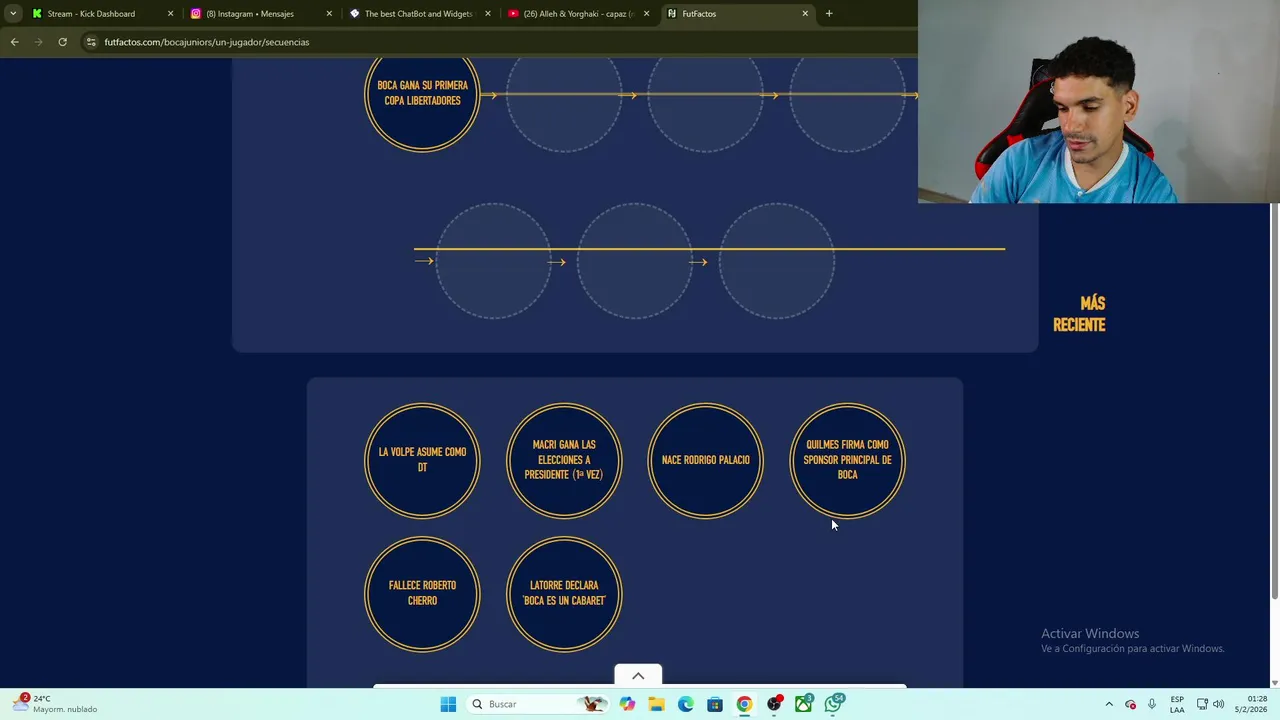Open the Xbox app from the taskbar
1280x720 pixels.
804,704
